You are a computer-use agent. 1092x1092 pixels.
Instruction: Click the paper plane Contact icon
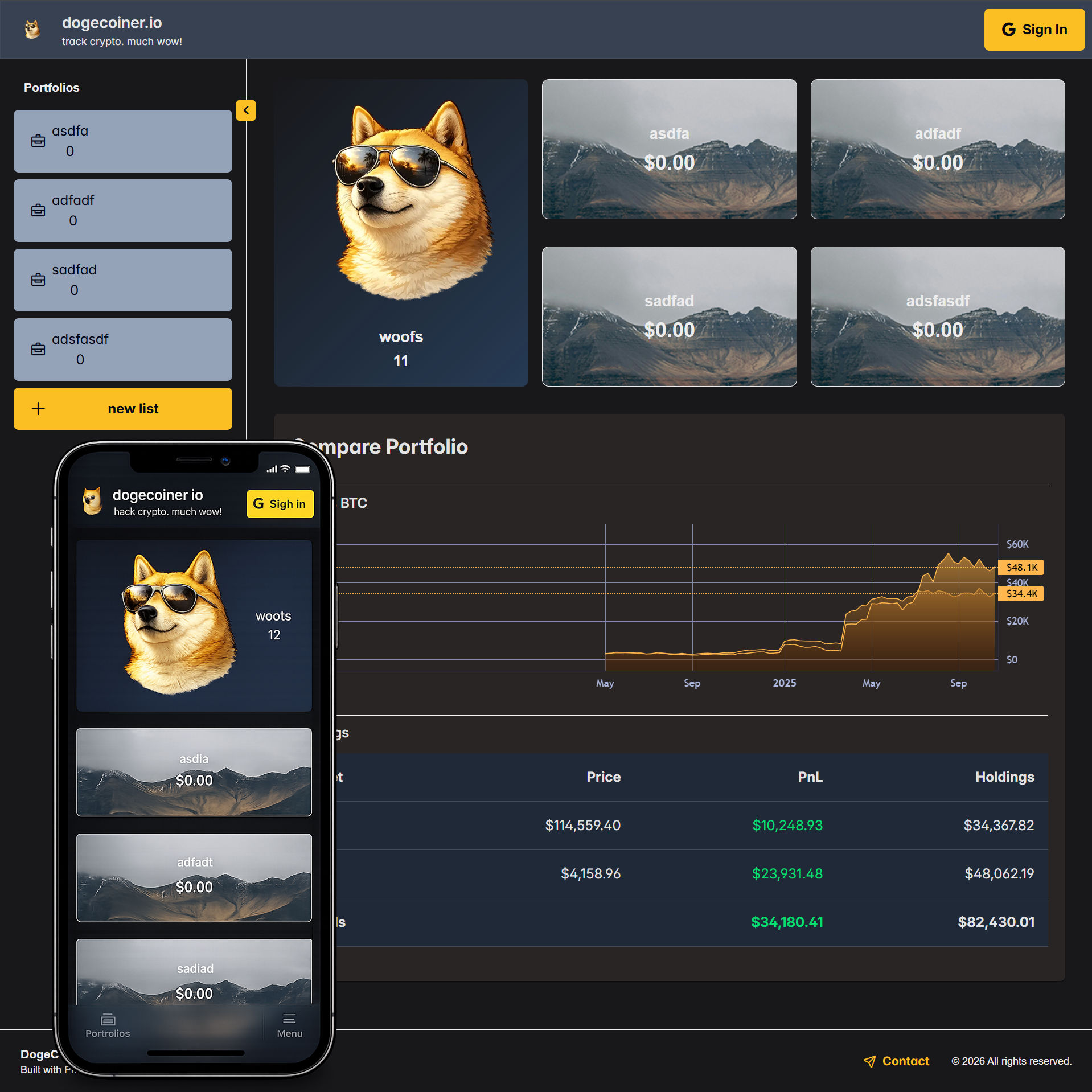tap(869, 1061)
